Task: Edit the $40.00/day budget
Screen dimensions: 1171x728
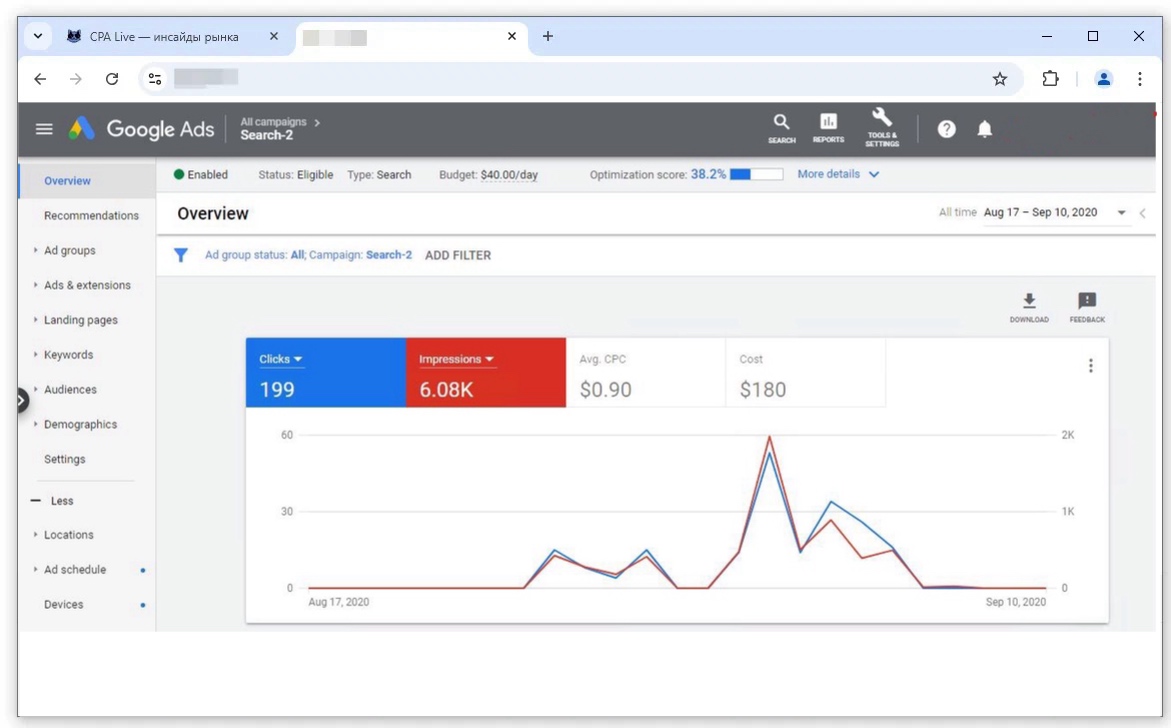Action: click(509, 175)
